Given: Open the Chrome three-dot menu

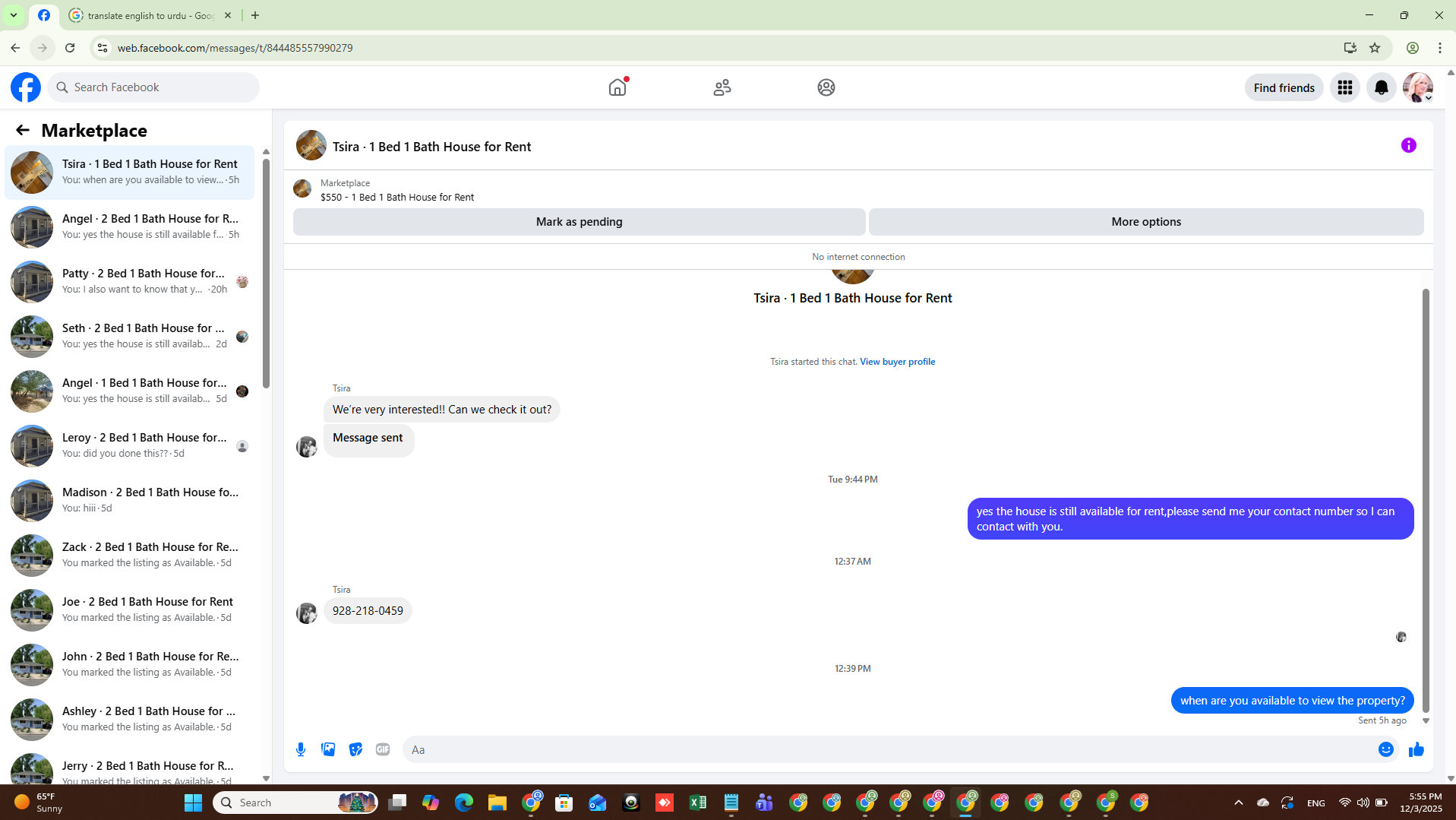Looking at the screenshot, I should click(1440, 48).
